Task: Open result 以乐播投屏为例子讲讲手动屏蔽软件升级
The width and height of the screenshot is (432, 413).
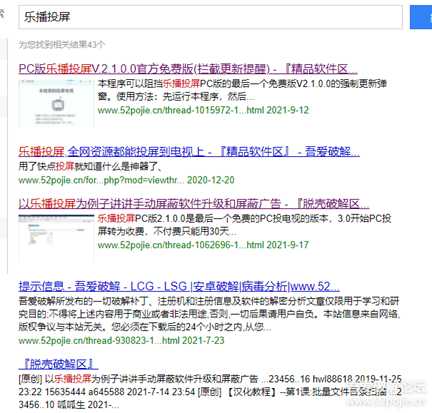Action: 194,204
